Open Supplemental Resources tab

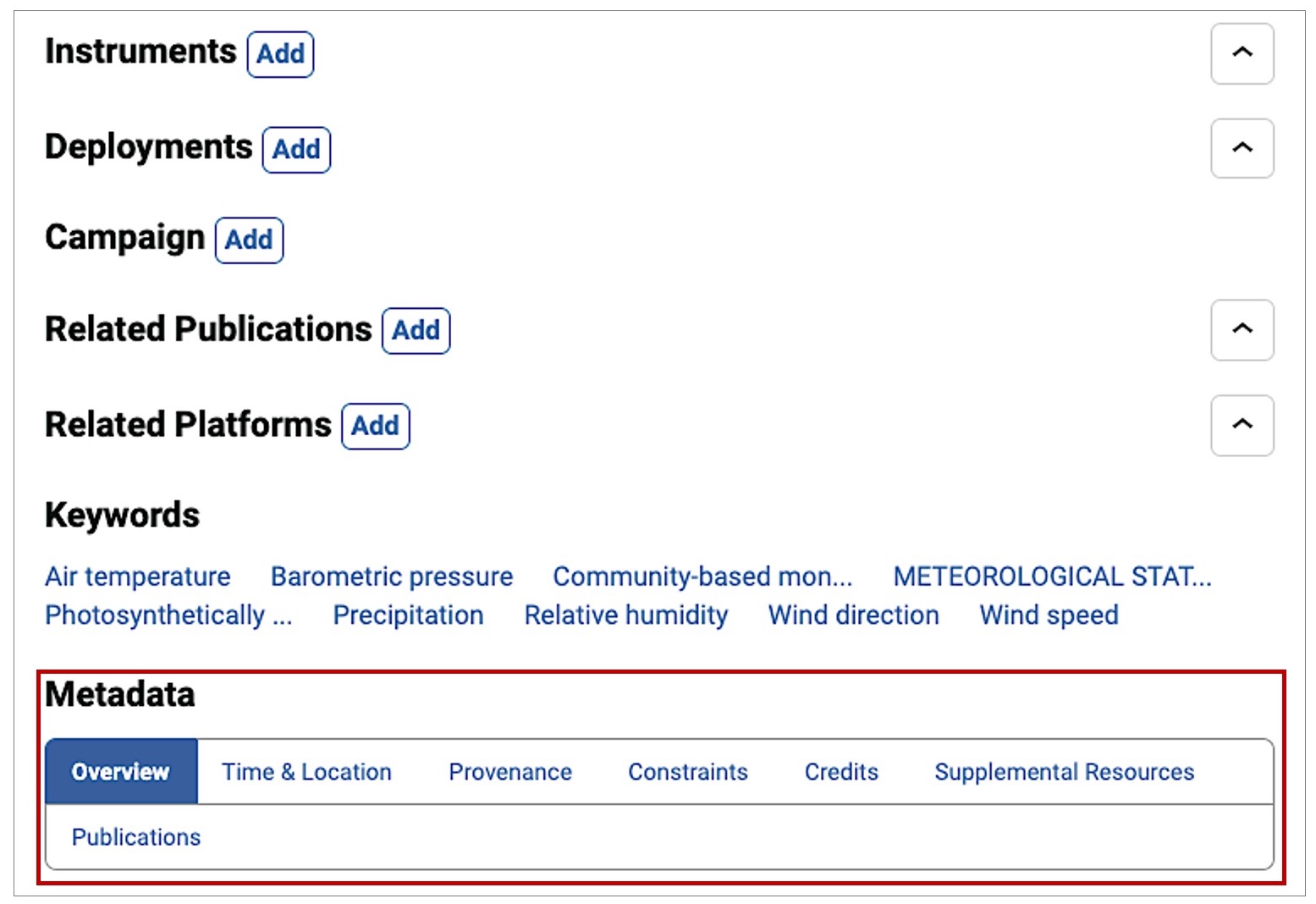[x=1064, y=772]
